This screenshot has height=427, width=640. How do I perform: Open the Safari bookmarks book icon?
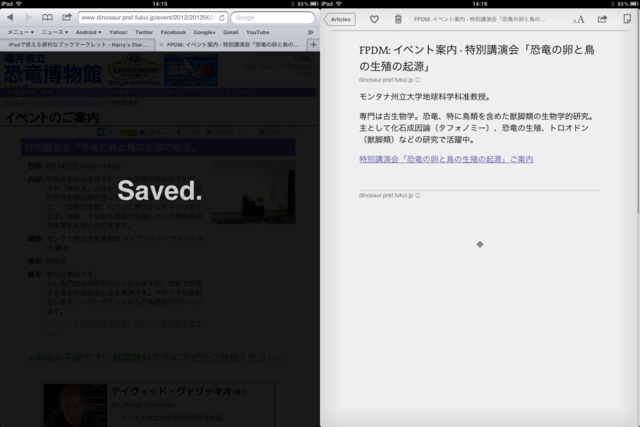47,17
